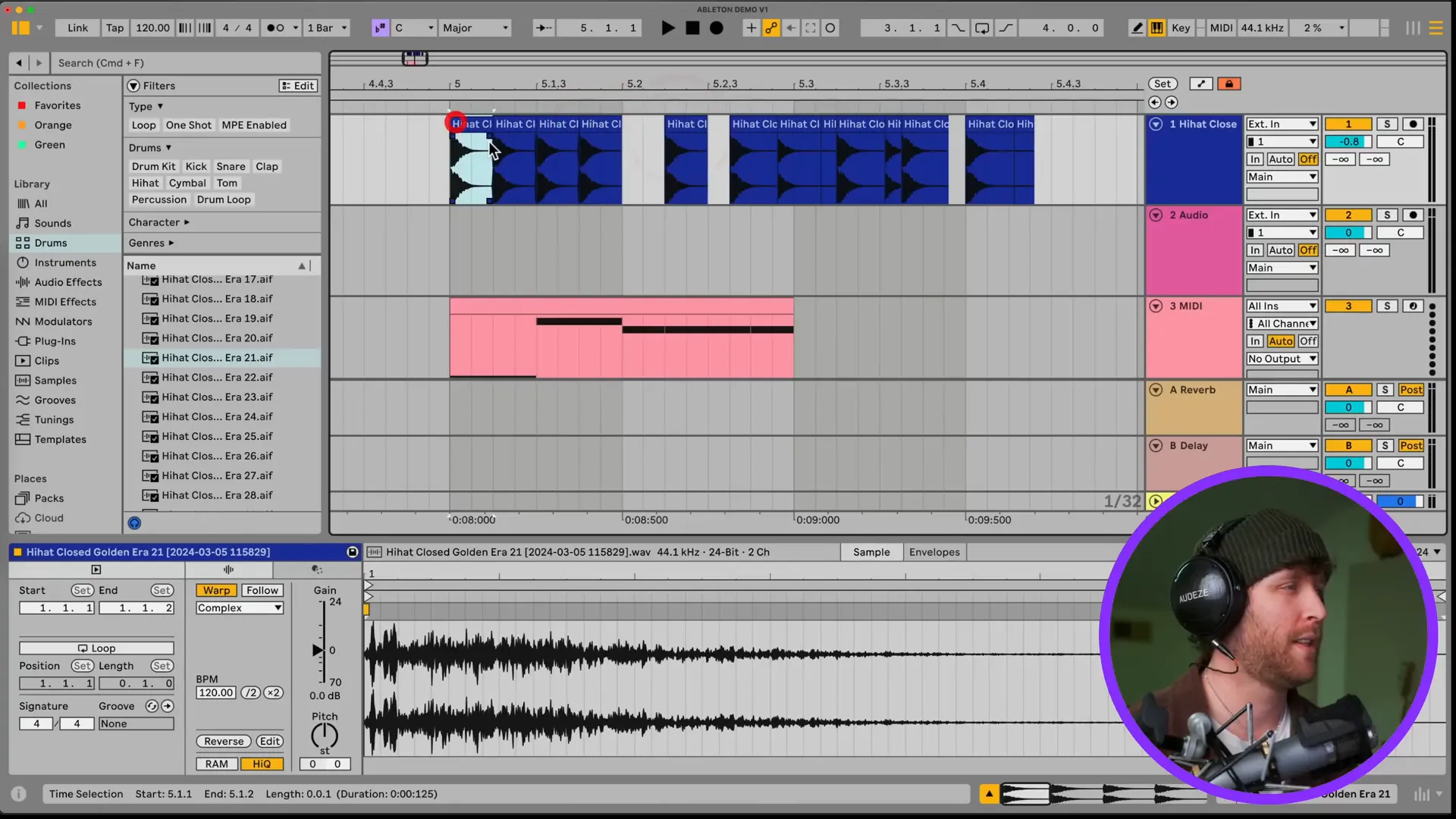Select the One Shot filter tag
Screen dimensions: 1456x819
pos(189,125)
